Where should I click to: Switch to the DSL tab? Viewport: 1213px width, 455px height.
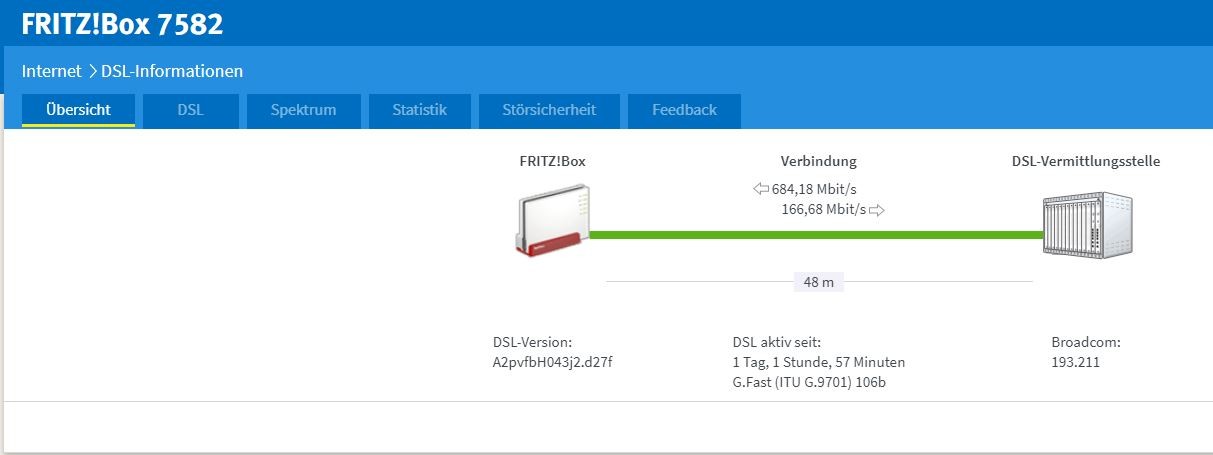[190, 110]
